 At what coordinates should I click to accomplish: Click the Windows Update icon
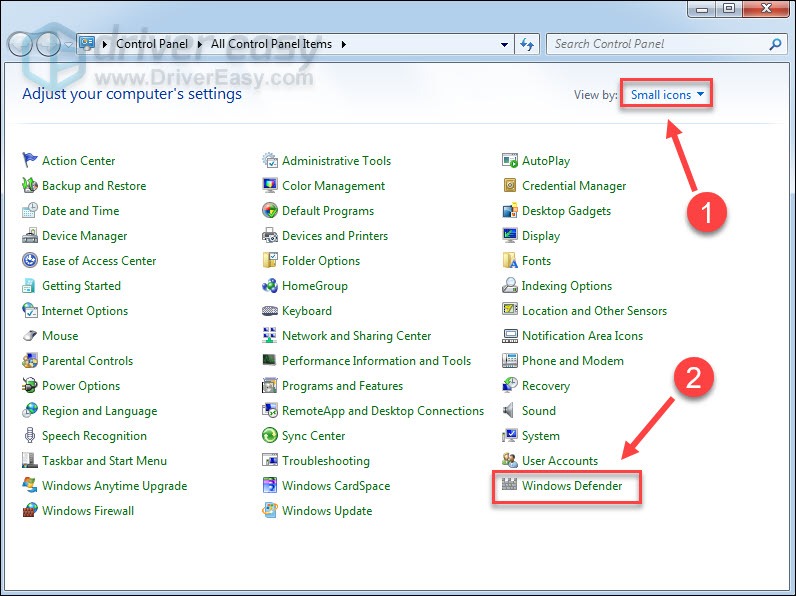tap(270, 510)
